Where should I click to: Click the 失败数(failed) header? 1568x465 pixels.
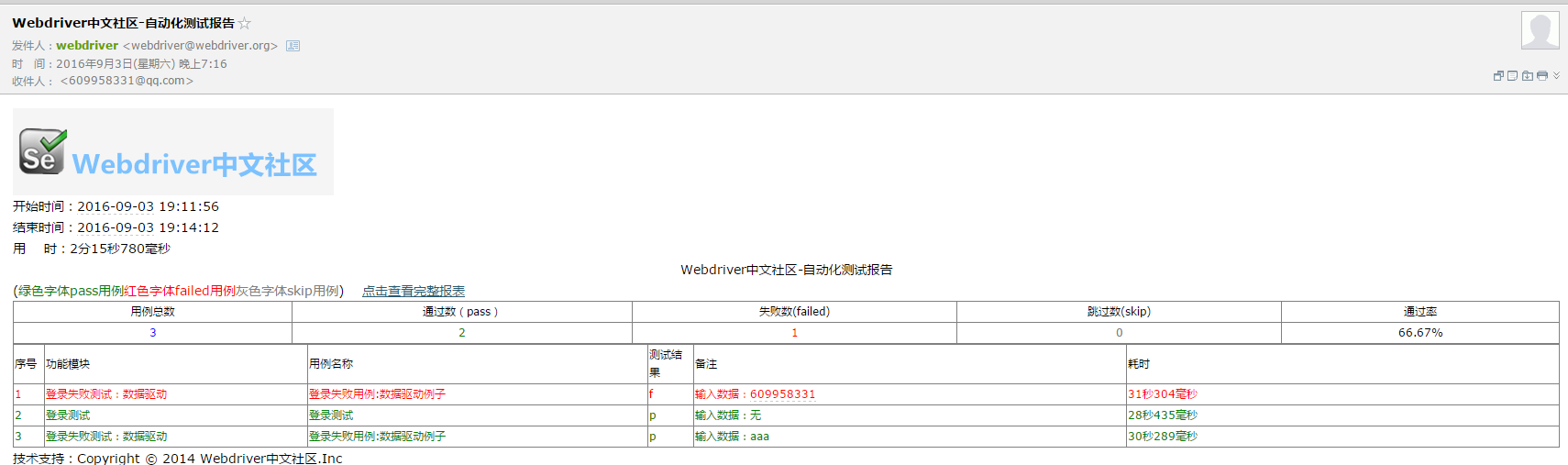[x=794, y=312]
